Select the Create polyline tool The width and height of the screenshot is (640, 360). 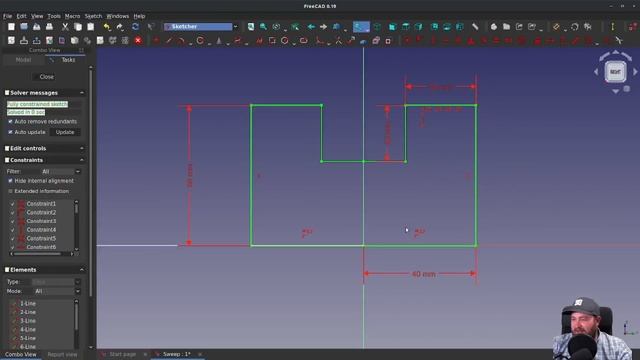pyautogui.click(x=259, y=40)
